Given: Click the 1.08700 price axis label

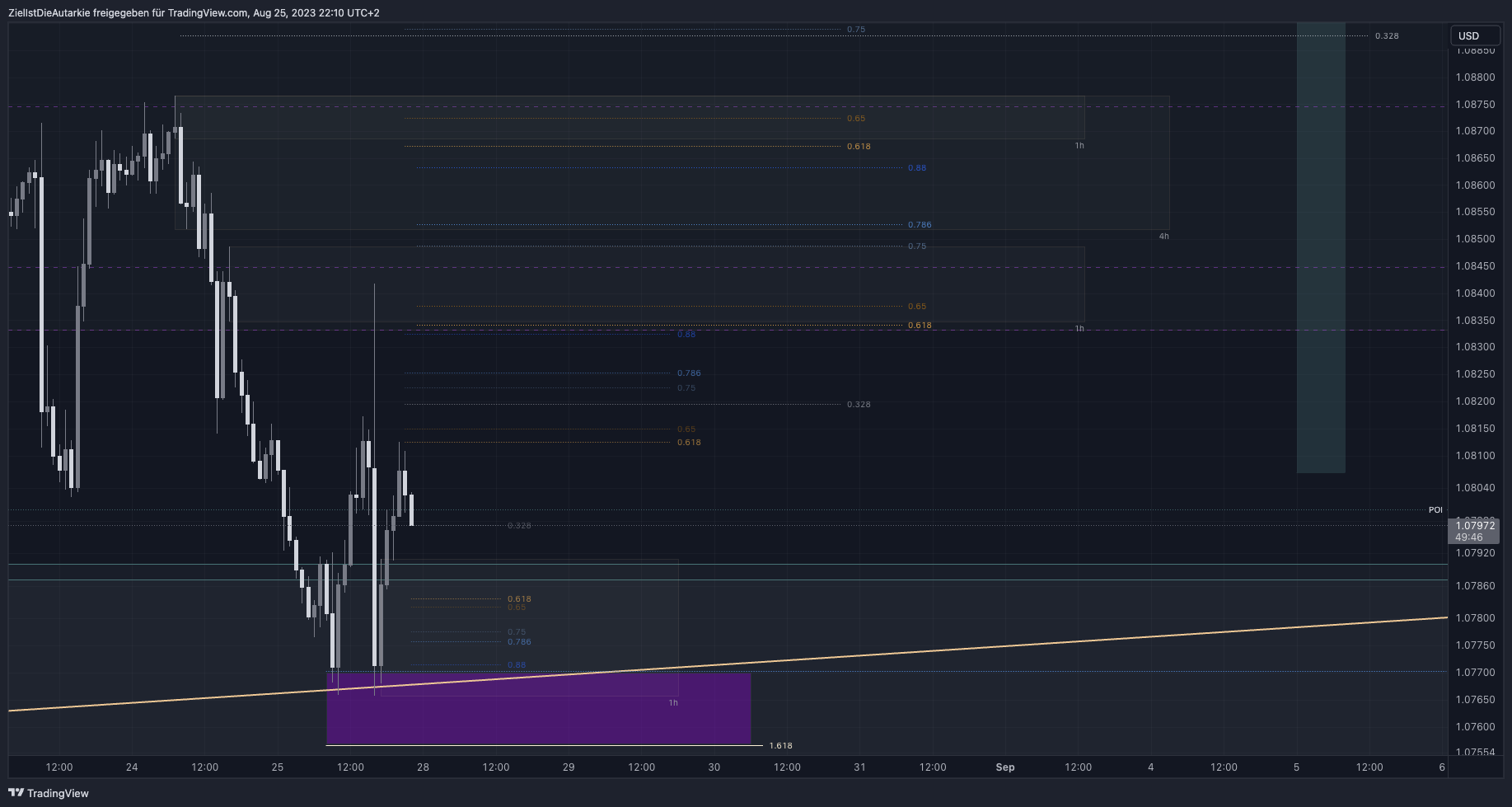Looking at the screenshot, I should [x=1475, y=131].
